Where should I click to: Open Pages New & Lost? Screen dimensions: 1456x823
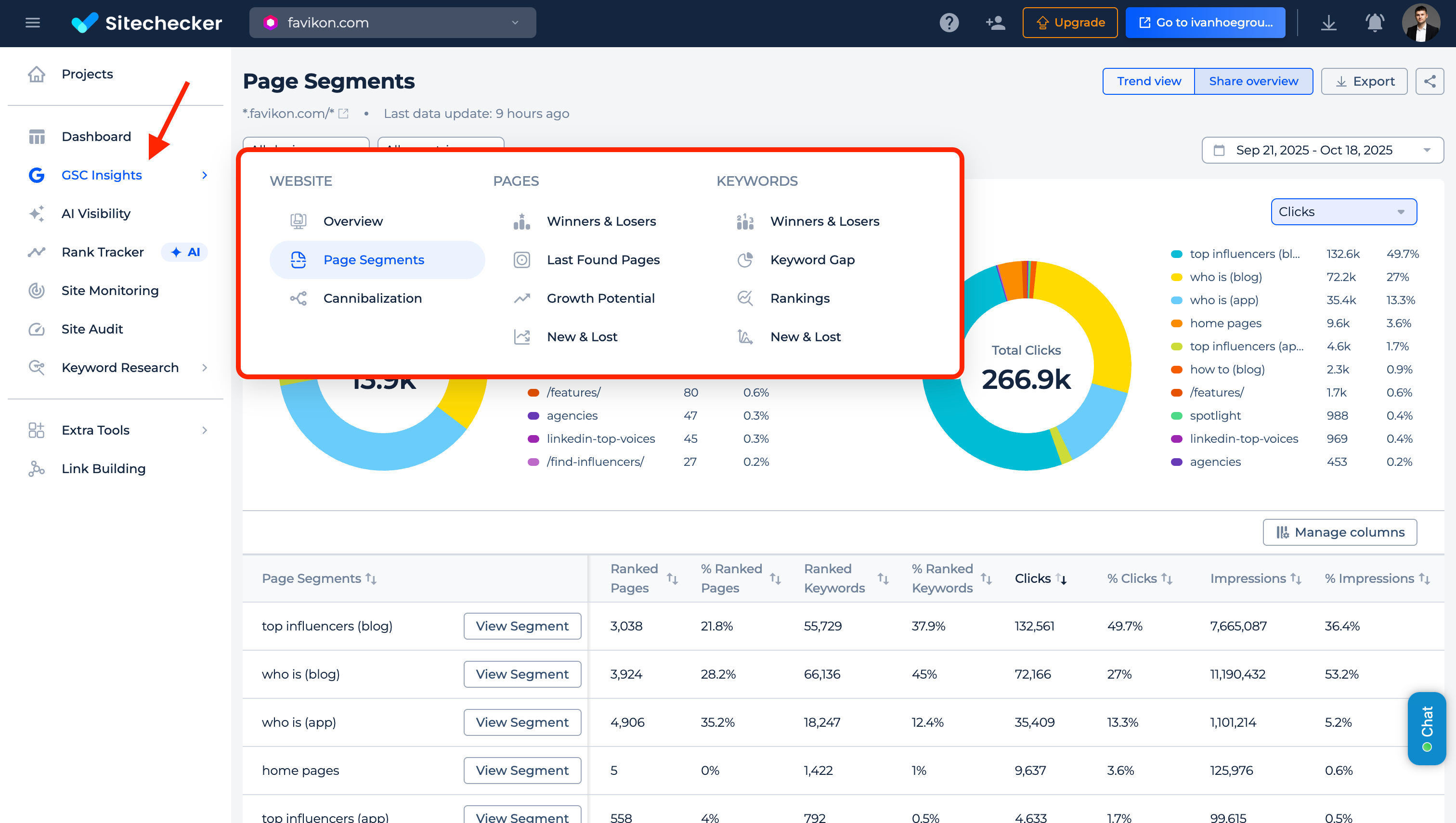(x=582, y=337)
